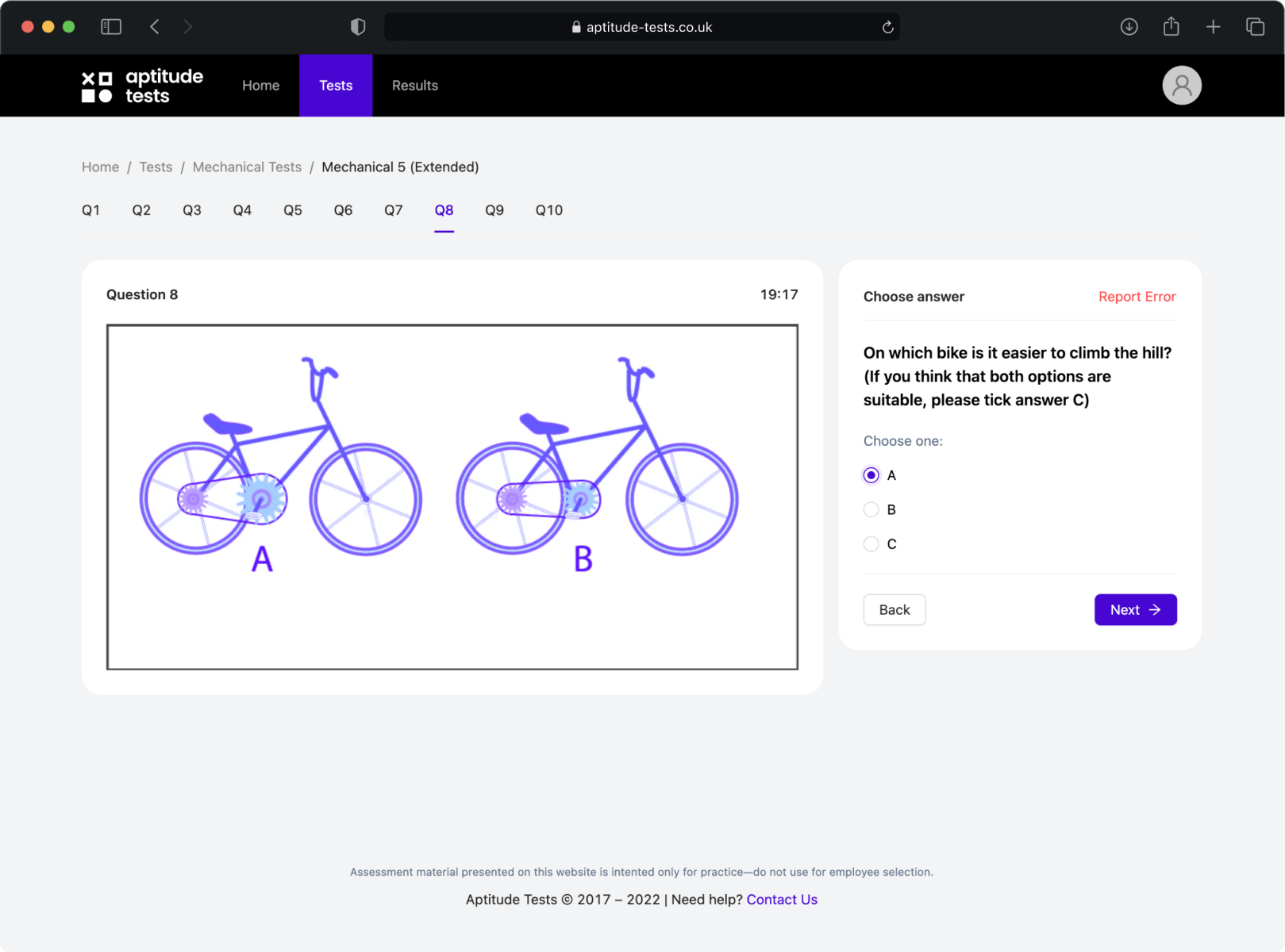The image size is (1285, 952).
Task: Click the aptitude-tests.co.uk address bar
Action: 641,27
